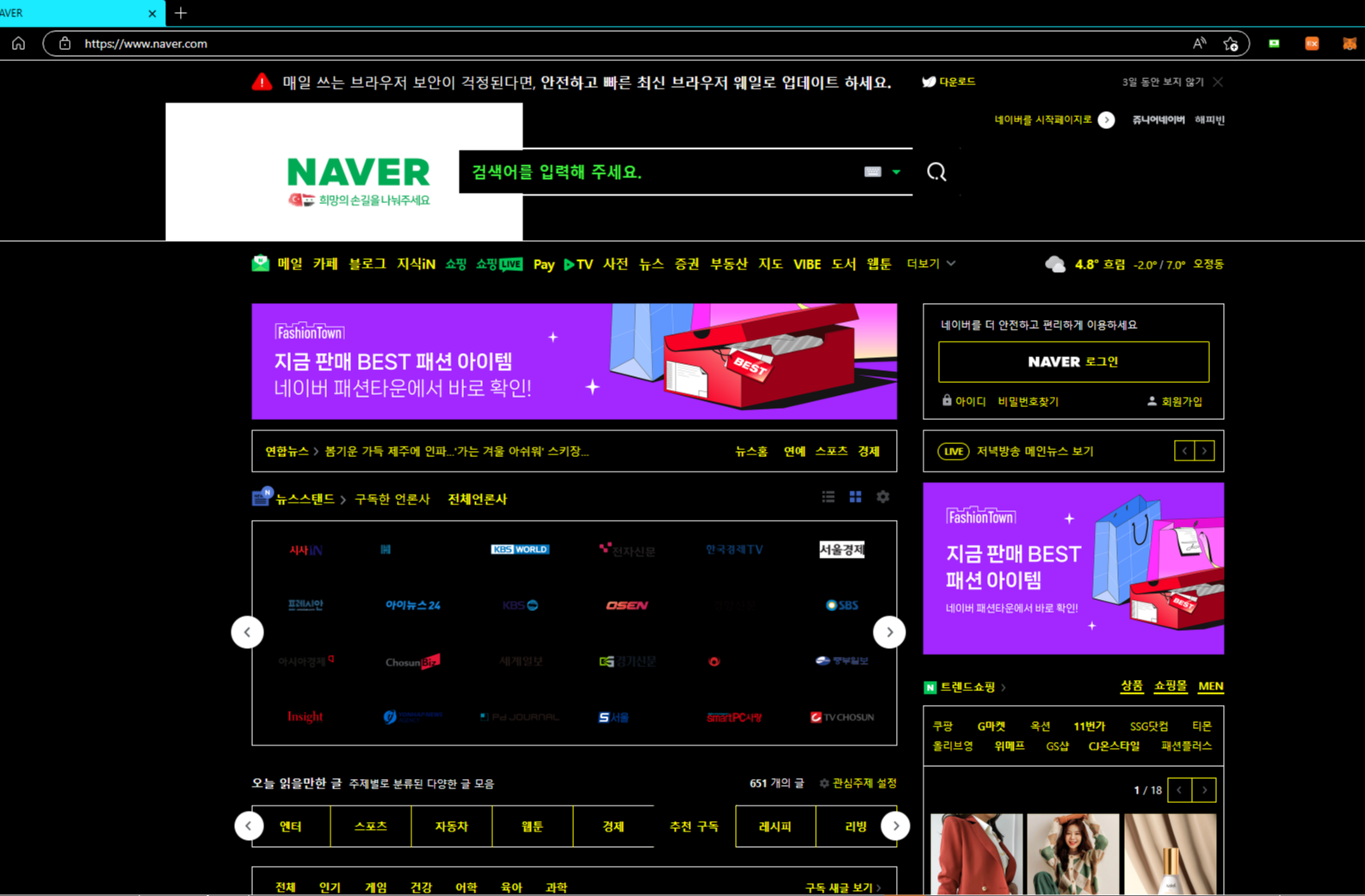Click the right-side FashionTown ad banner

point(1073,568)
